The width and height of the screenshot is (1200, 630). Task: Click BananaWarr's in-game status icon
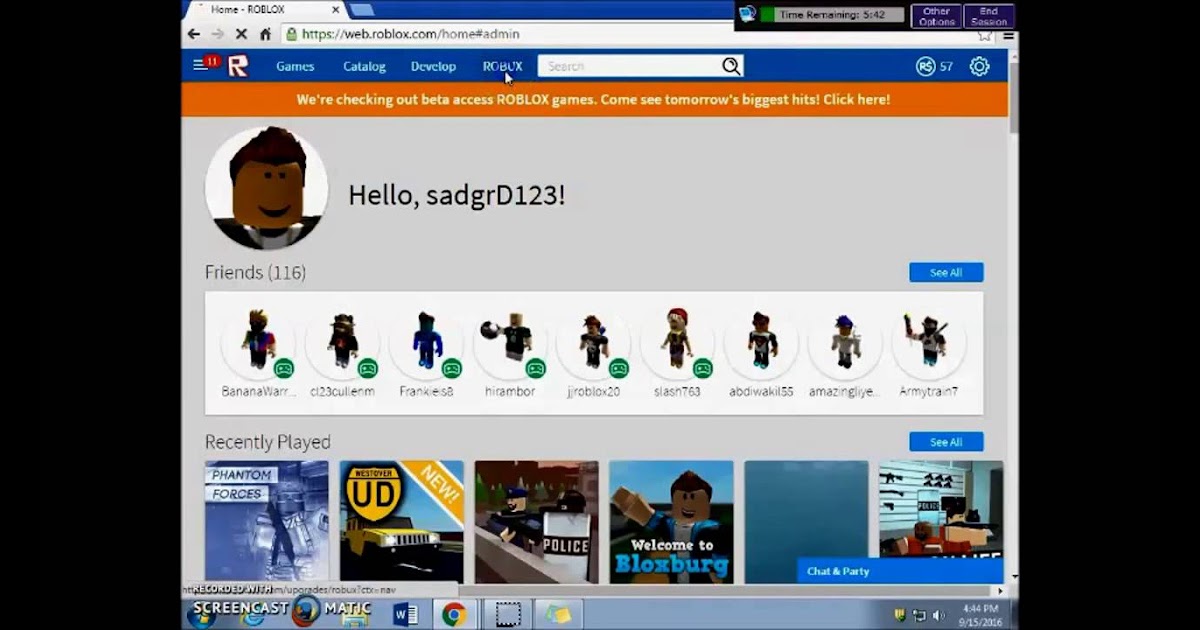(x=283, y=368)
